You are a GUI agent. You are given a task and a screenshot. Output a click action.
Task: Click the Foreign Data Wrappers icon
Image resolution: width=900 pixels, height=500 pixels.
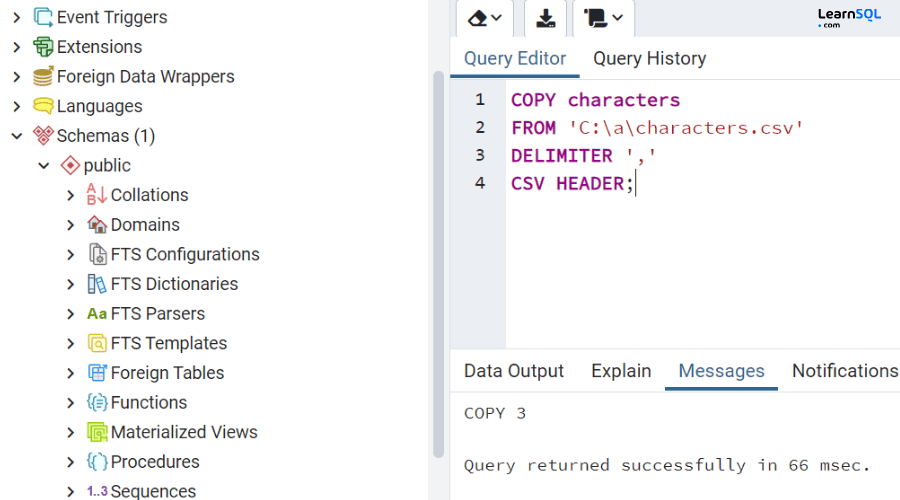[43, 77]
